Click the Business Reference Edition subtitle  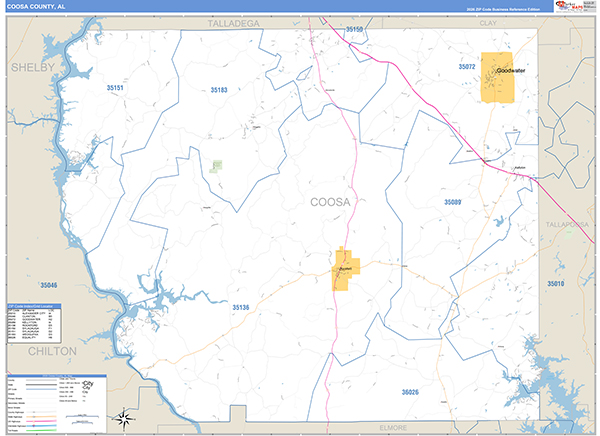click(503, 9)
